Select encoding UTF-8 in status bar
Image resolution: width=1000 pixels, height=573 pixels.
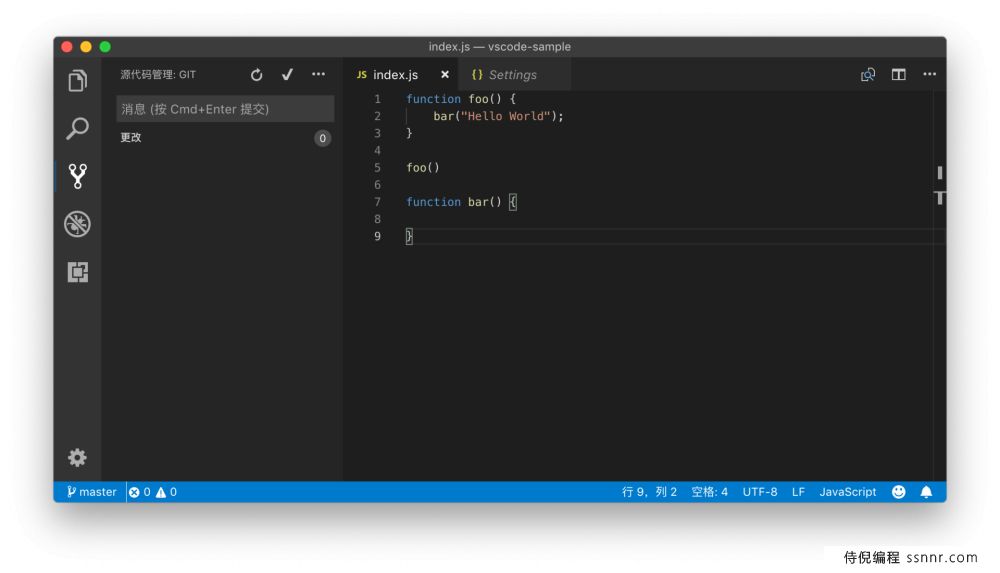click(x=760, y=492)
